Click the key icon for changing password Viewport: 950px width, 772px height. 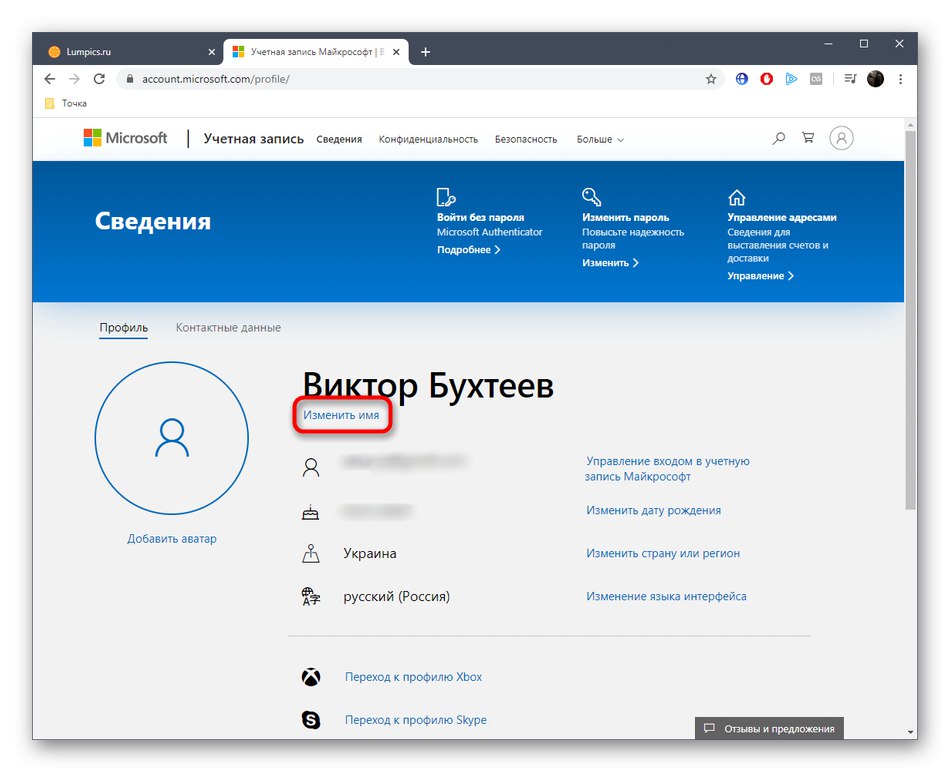[591, 197]
